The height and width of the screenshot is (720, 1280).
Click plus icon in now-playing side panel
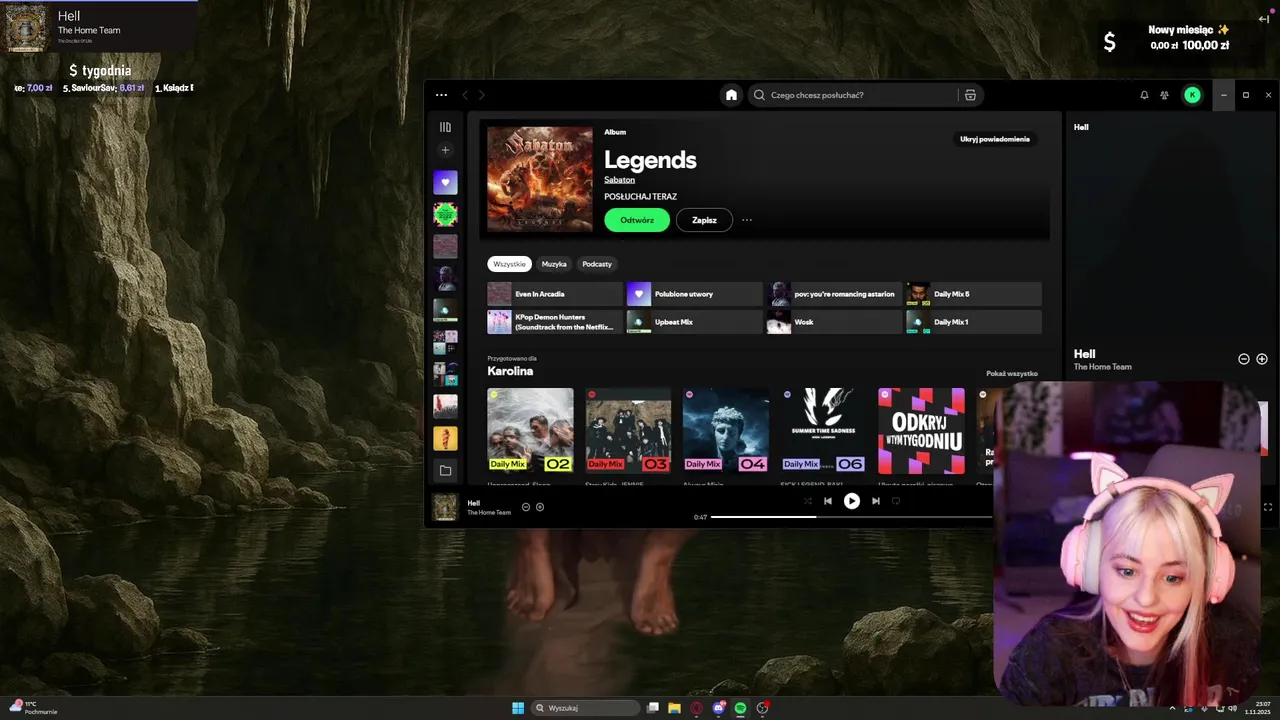[x=1262, y=359]
